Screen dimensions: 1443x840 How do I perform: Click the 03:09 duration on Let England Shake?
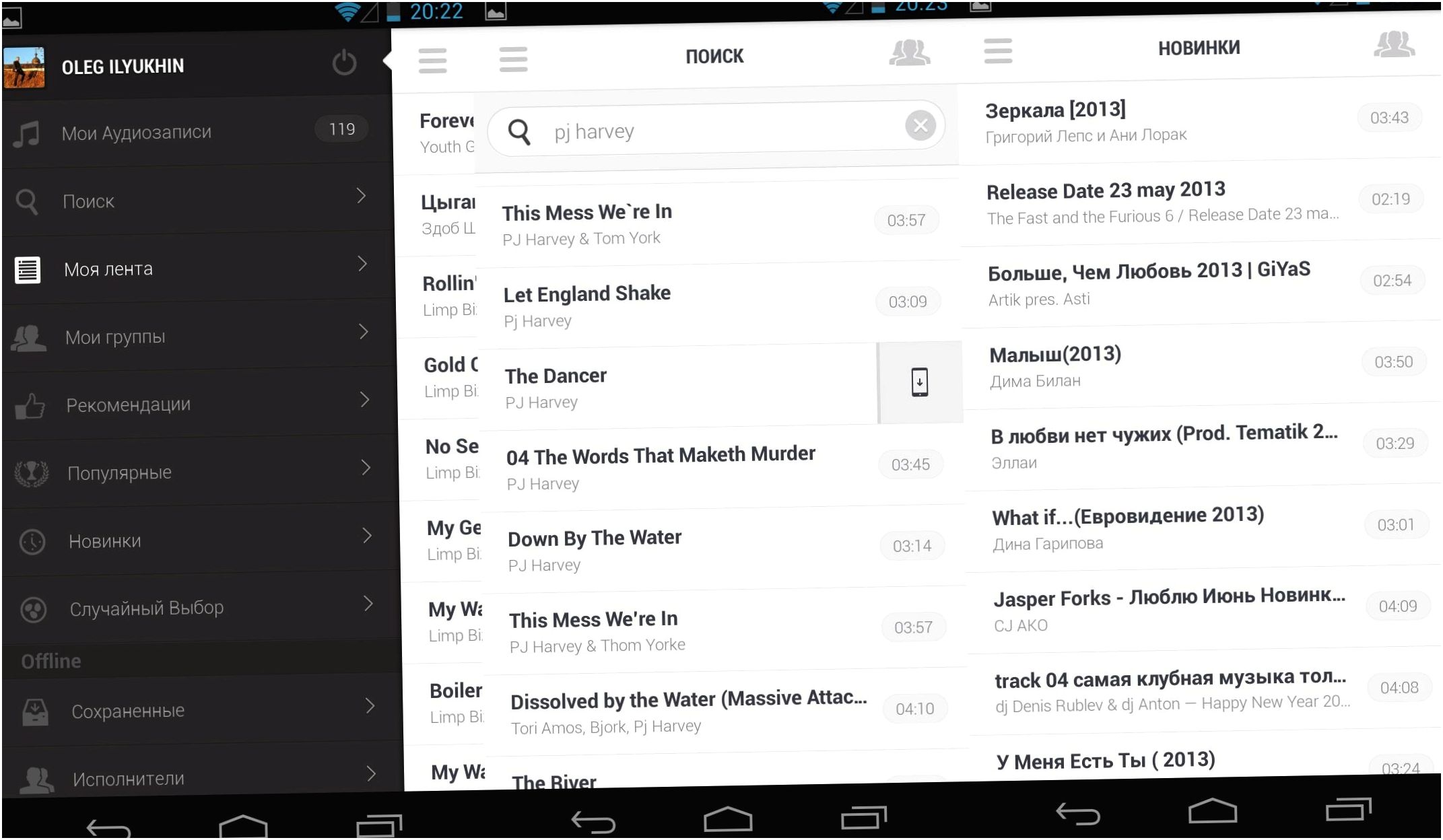(908, 302)
